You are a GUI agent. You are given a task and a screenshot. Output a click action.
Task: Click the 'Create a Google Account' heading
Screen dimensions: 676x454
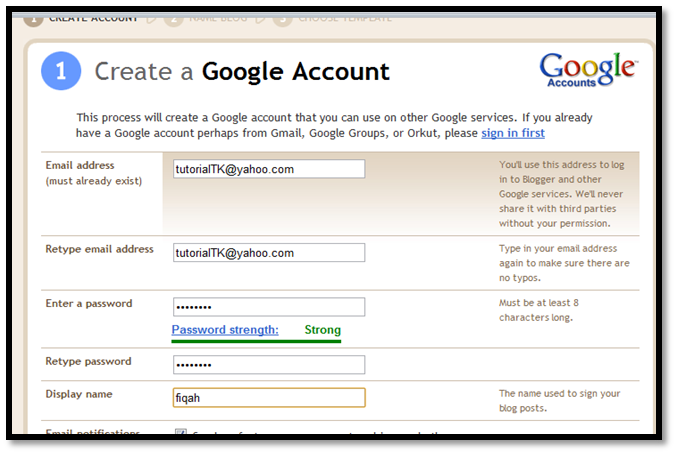coord(242,71)
